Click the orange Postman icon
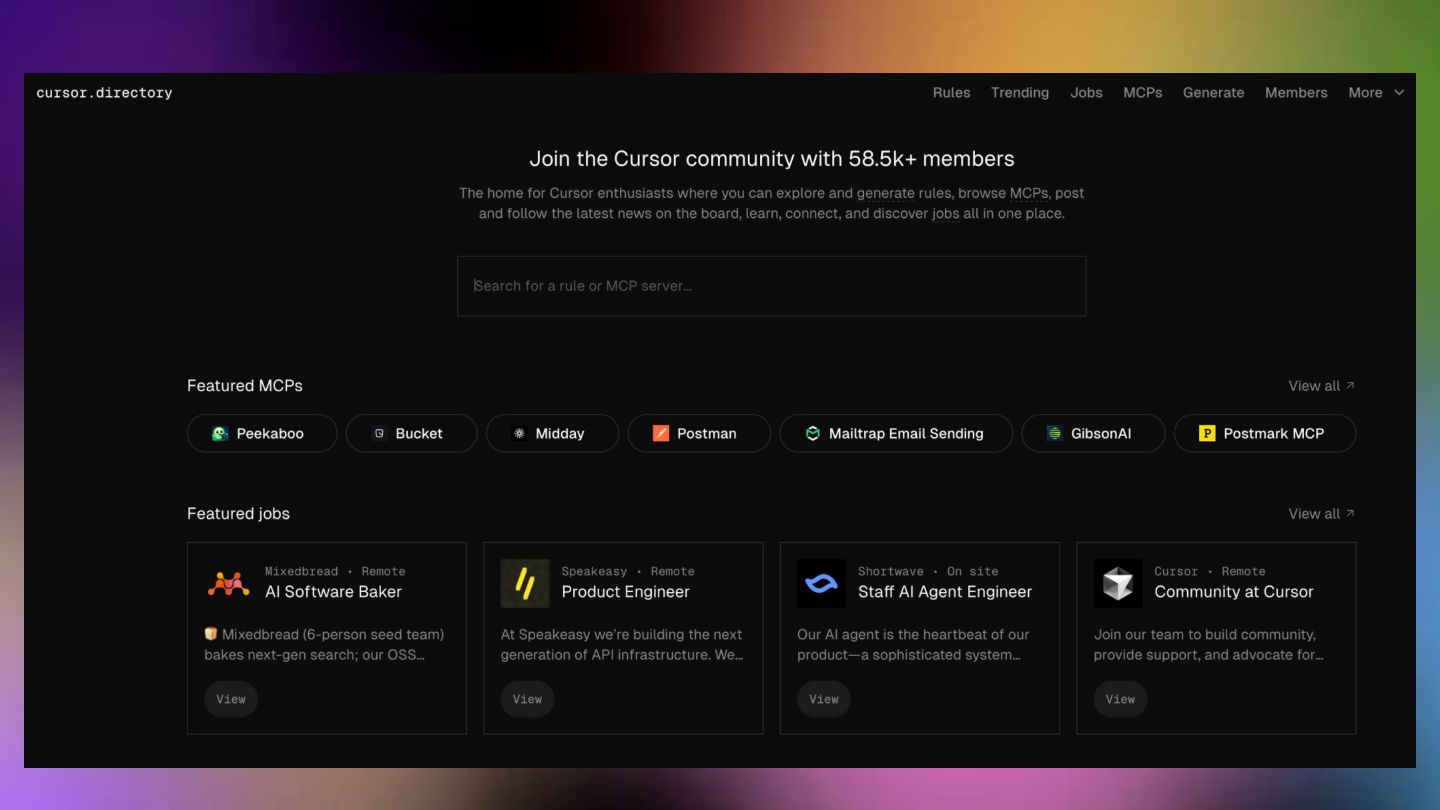The image size is (1440, 810). point(660,433)
